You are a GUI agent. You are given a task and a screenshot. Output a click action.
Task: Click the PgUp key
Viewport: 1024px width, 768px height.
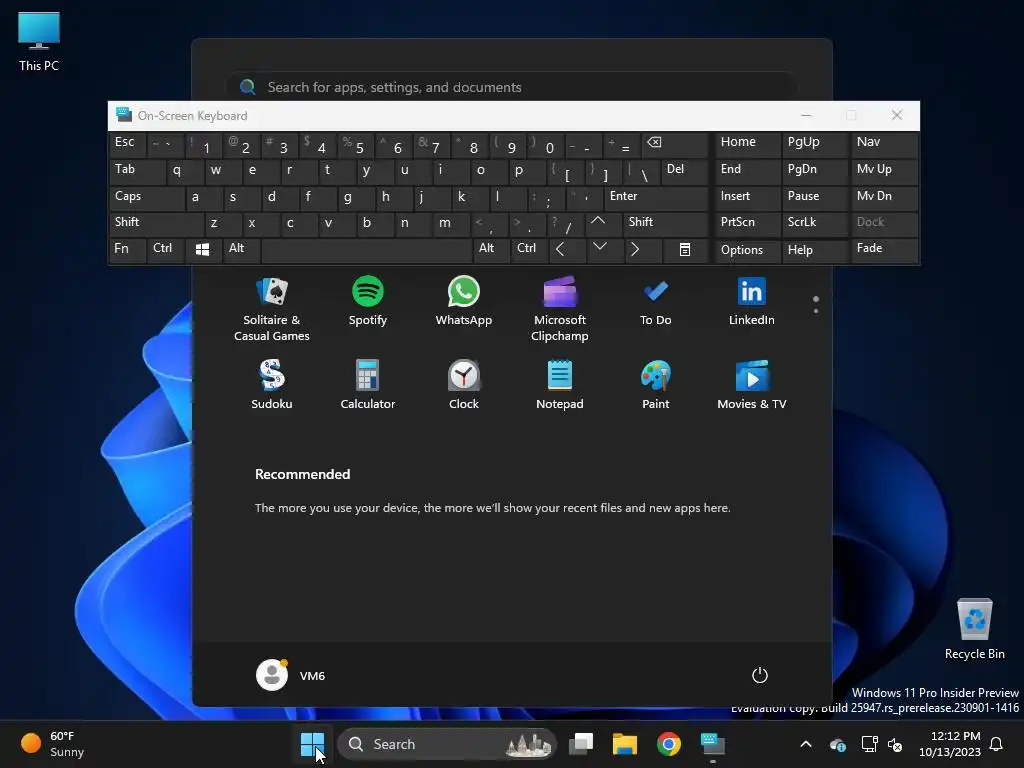point(814,145)
